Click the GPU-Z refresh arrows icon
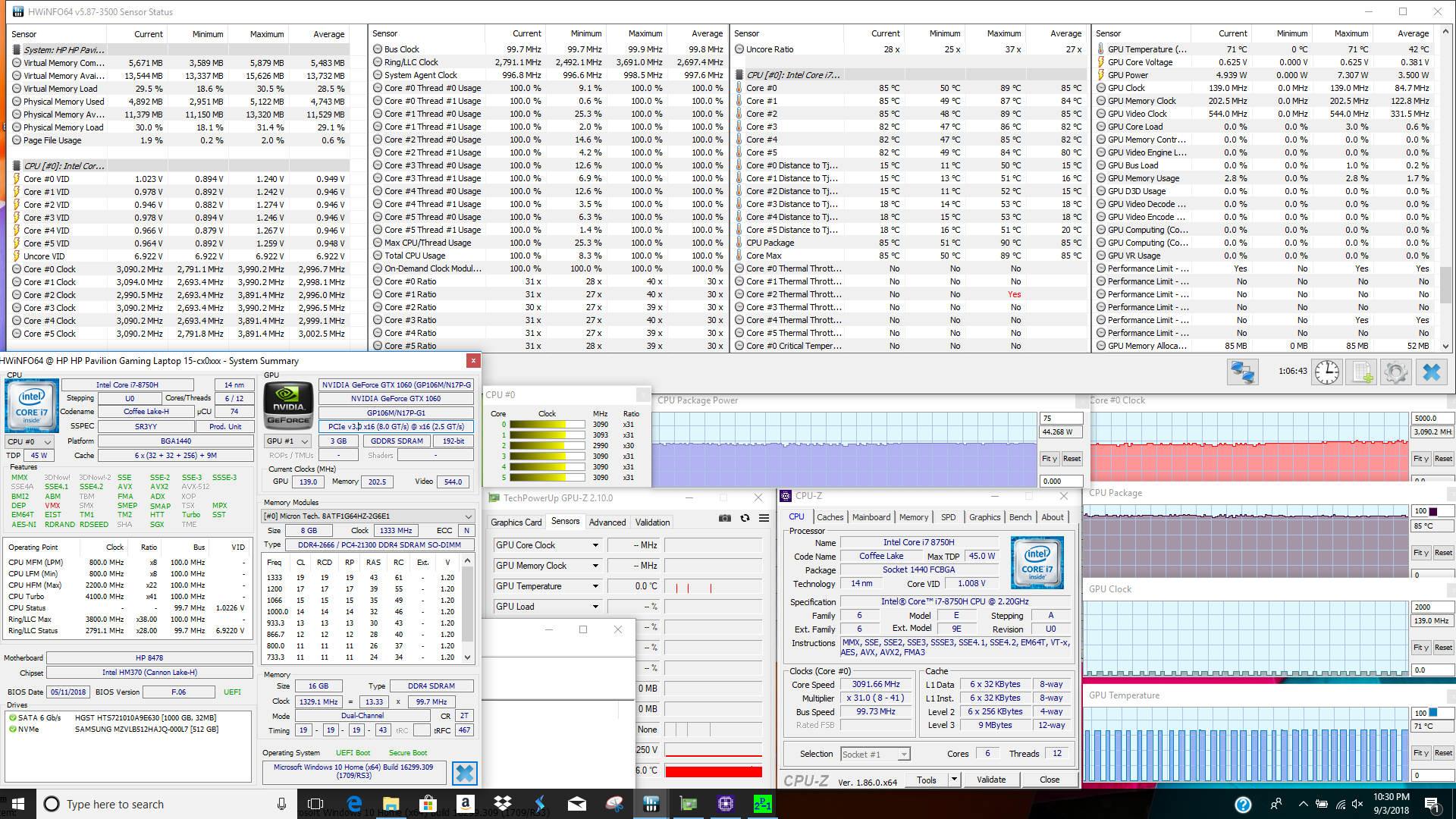 coord(745,518)
